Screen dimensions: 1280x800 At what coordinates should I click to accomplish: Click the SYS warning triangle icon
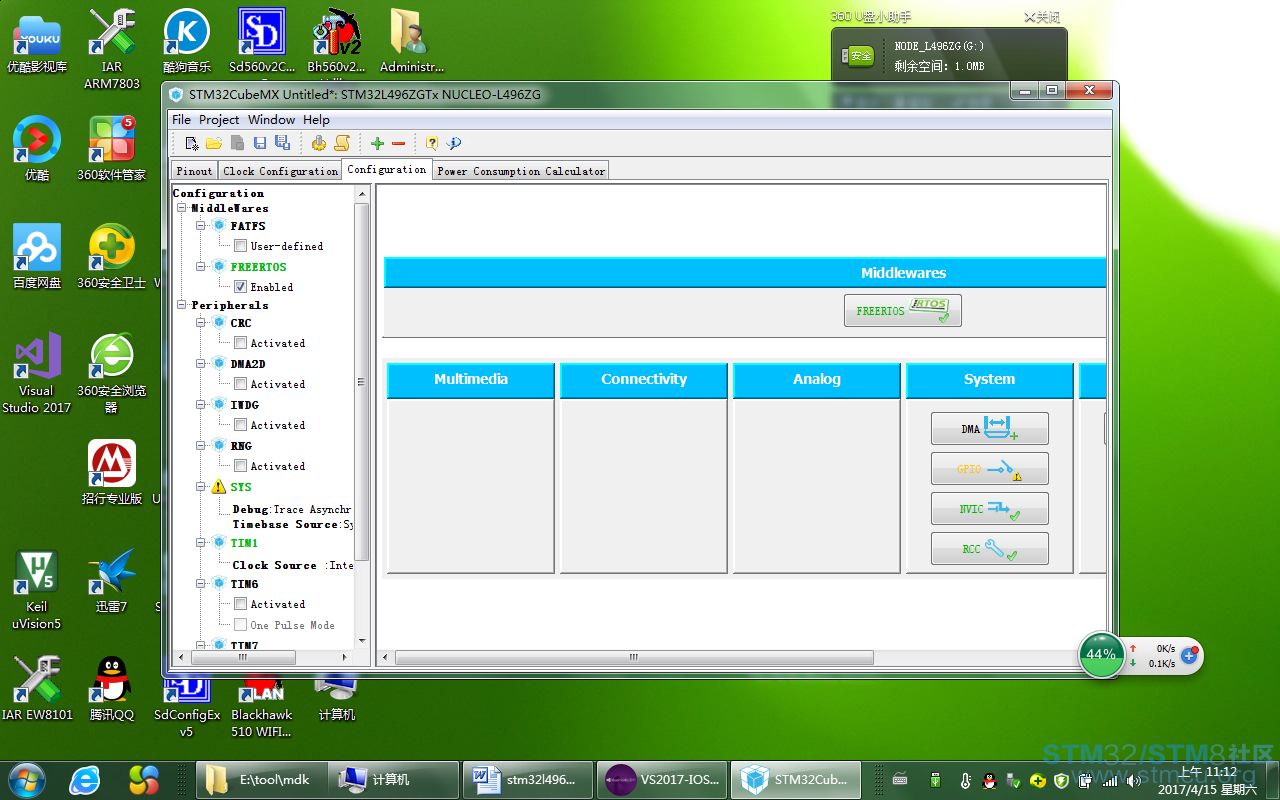coord(218,487)
